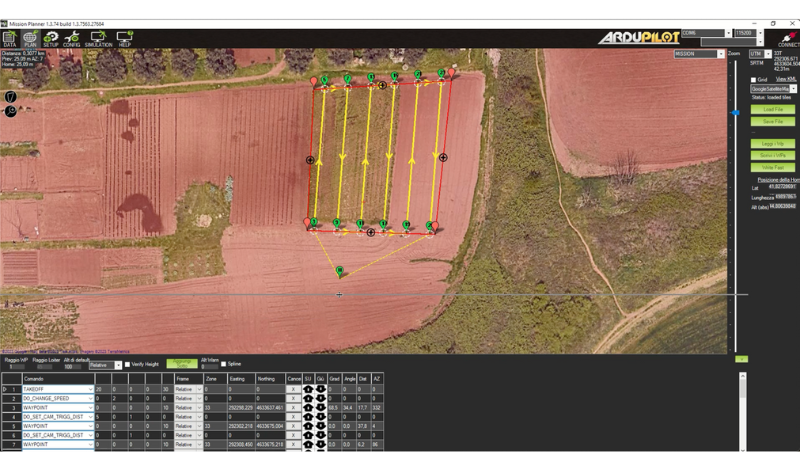Click the CONNECT plug icon
The height and width of the screenshot is (470, 800).
[789, 39]
